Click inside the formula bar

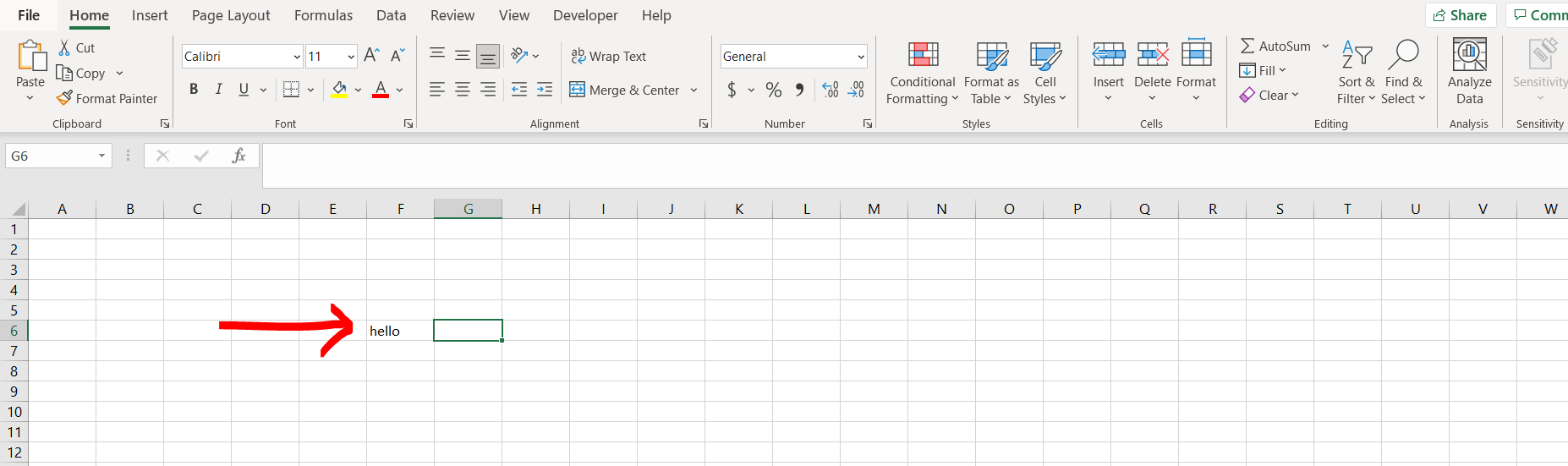913,166
